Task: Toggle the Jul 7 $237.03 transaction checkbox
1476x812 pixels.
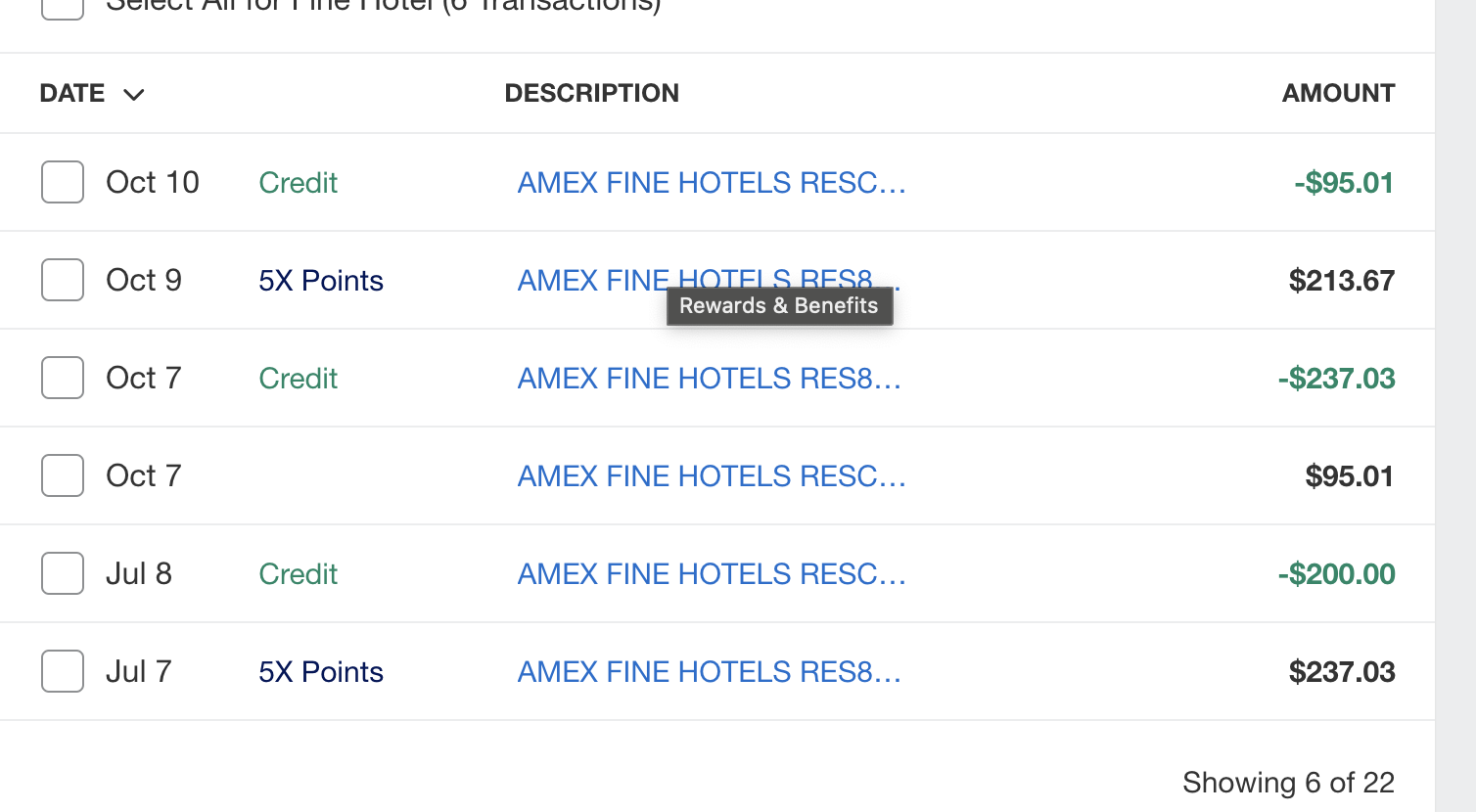Action: tap(63, 671)
